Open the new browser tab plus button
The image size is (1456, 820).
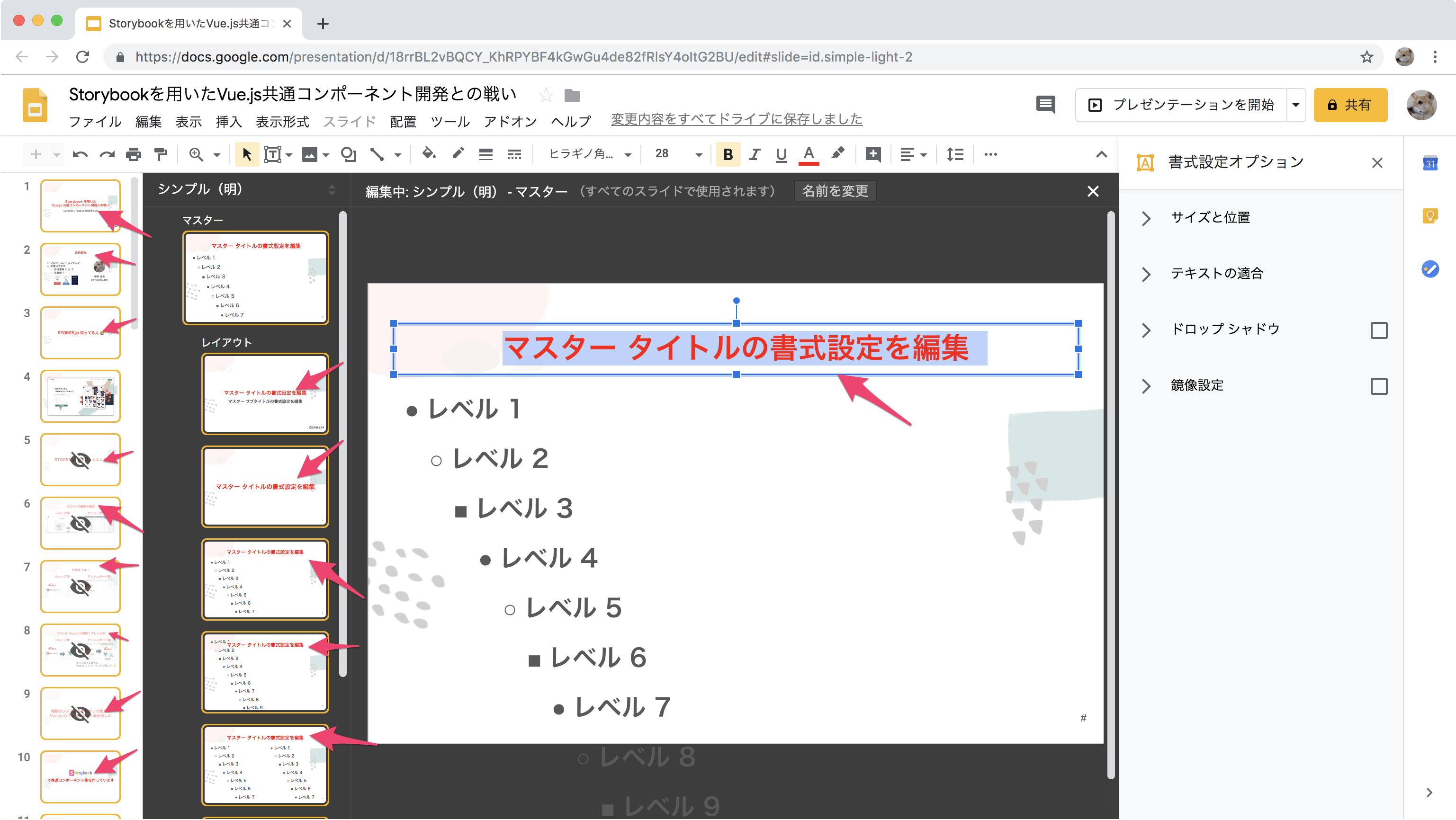tap(323, 24)
